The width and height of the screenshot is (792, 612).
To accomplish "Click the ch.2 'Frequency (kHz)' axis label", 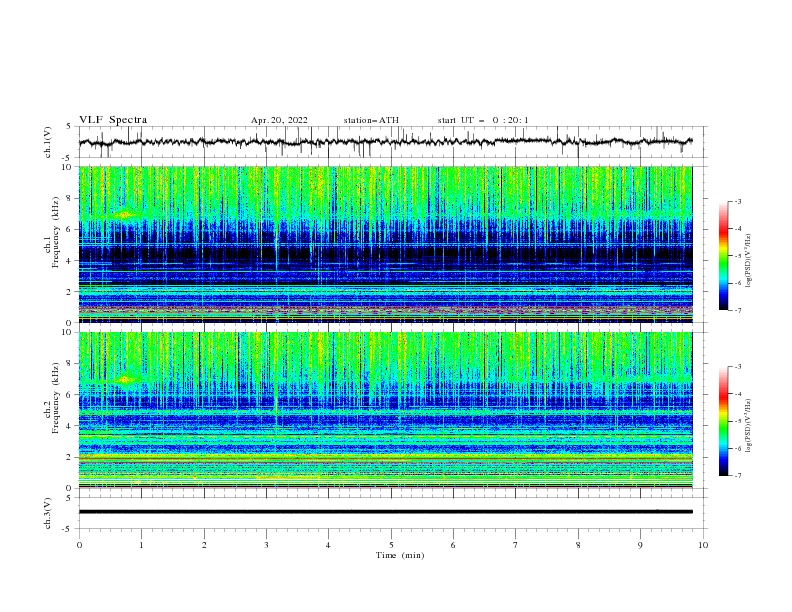I will point(56,398).
